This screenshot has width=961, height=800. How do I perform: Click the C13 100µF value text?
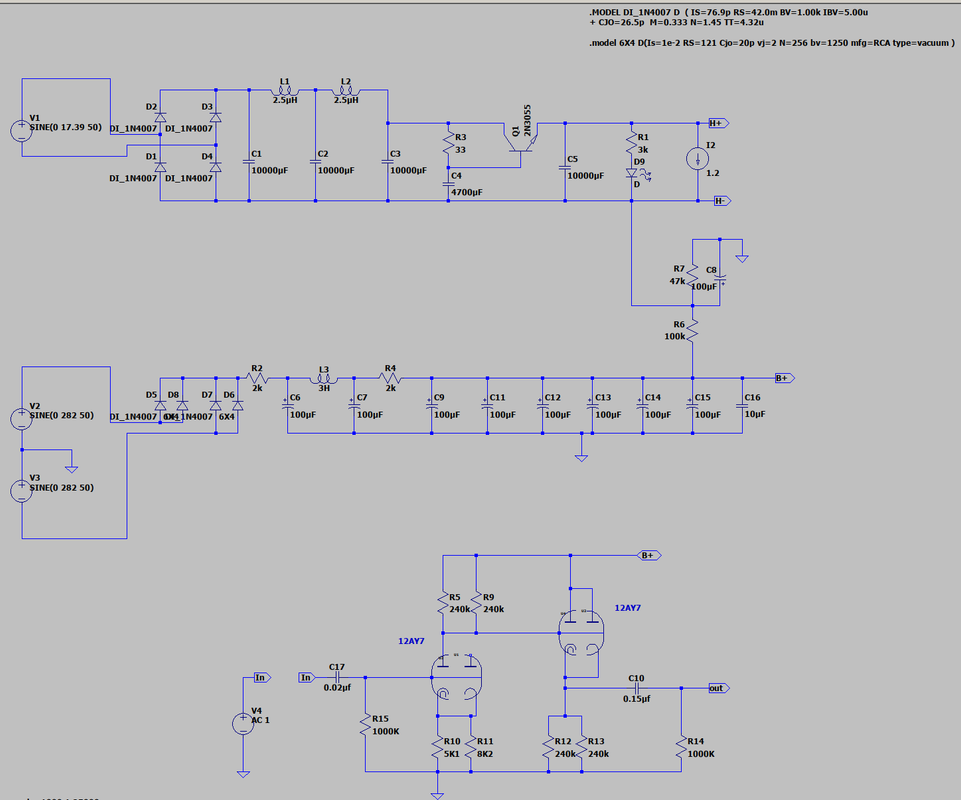pos(608,415)
